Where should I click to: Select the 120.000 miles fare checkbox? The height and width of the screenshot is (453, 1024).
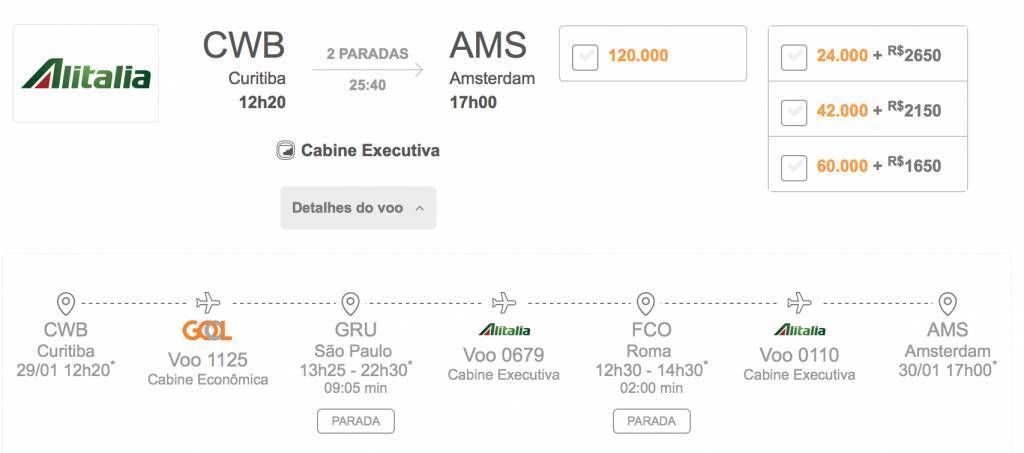click(585, 56)
